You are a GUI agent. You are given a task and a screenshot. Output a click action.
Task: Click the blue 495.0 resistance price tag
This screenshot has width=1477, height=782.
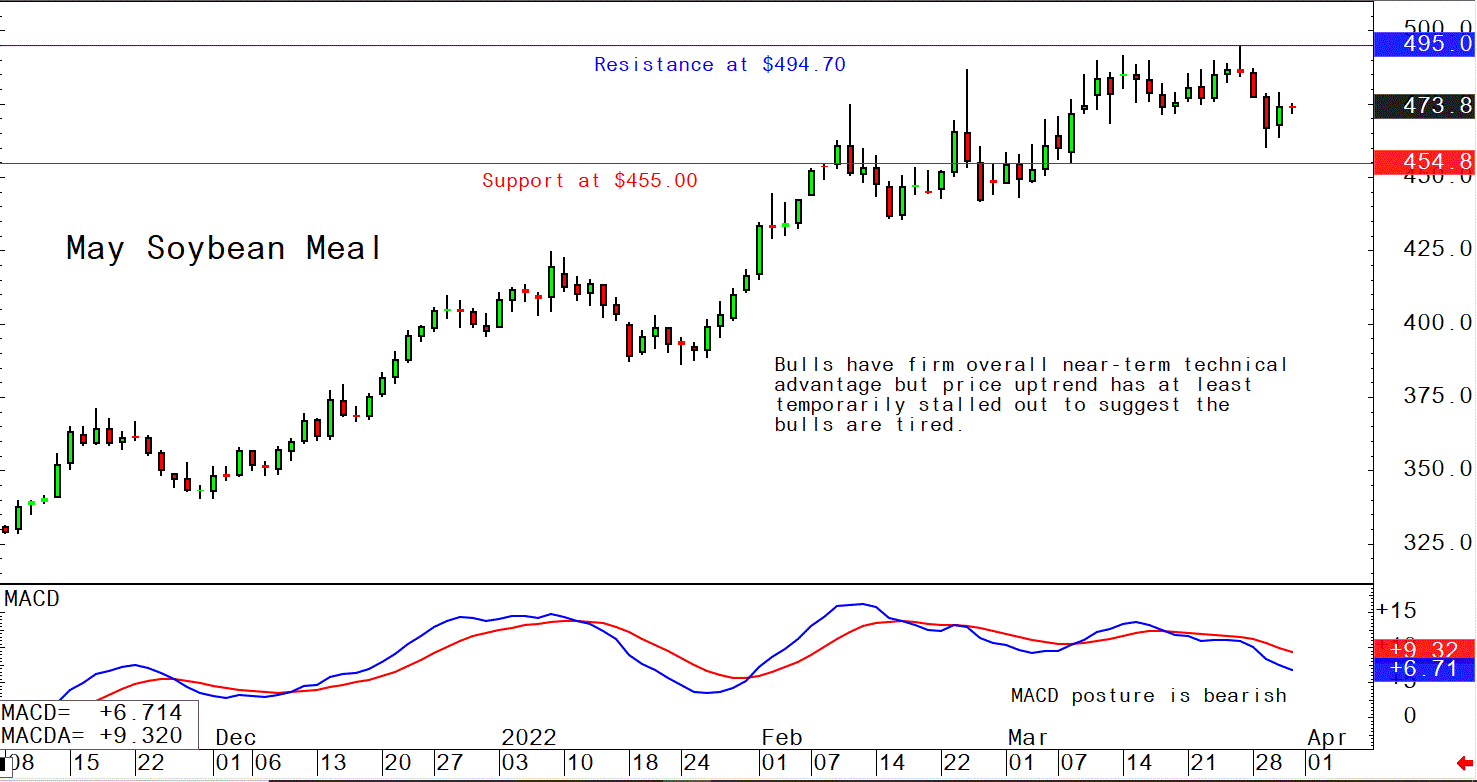tap(1424, 44)
